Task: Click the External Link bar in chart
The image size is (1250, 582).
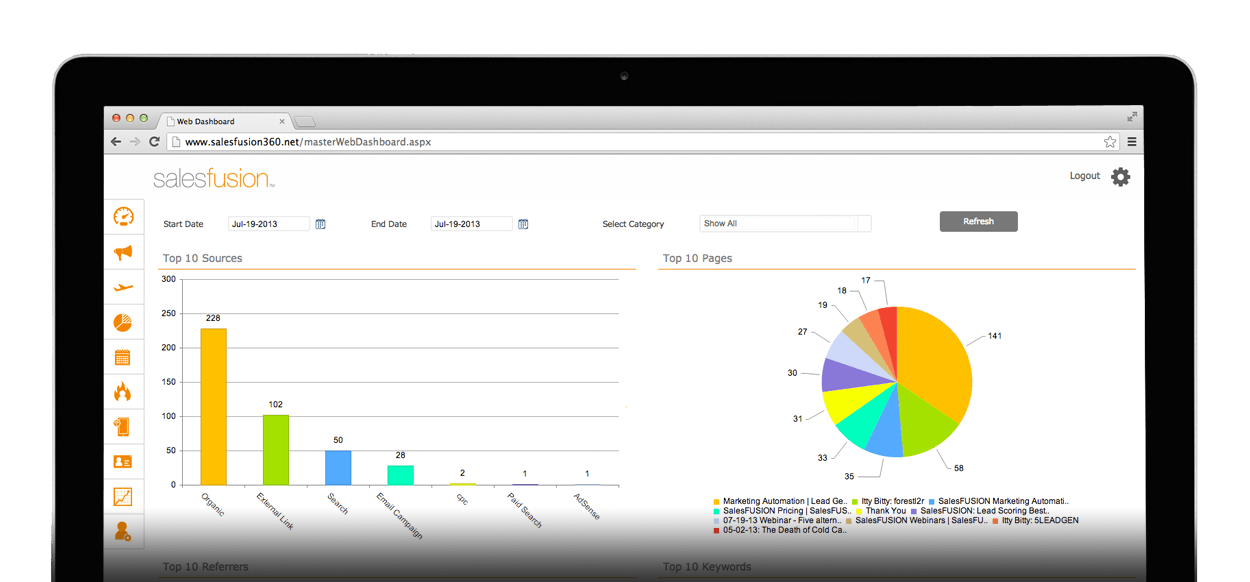Action: pos(276,450)
